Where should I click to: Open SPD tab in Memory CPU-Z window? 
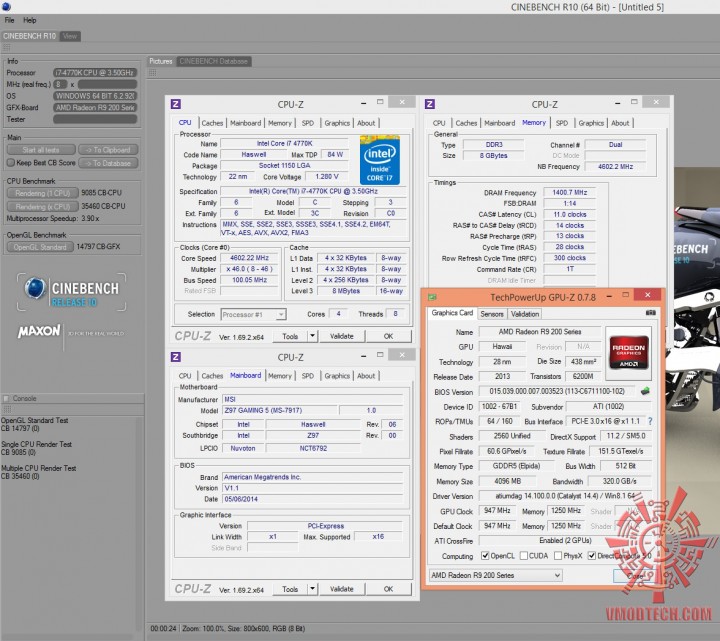tap(562, 123)
